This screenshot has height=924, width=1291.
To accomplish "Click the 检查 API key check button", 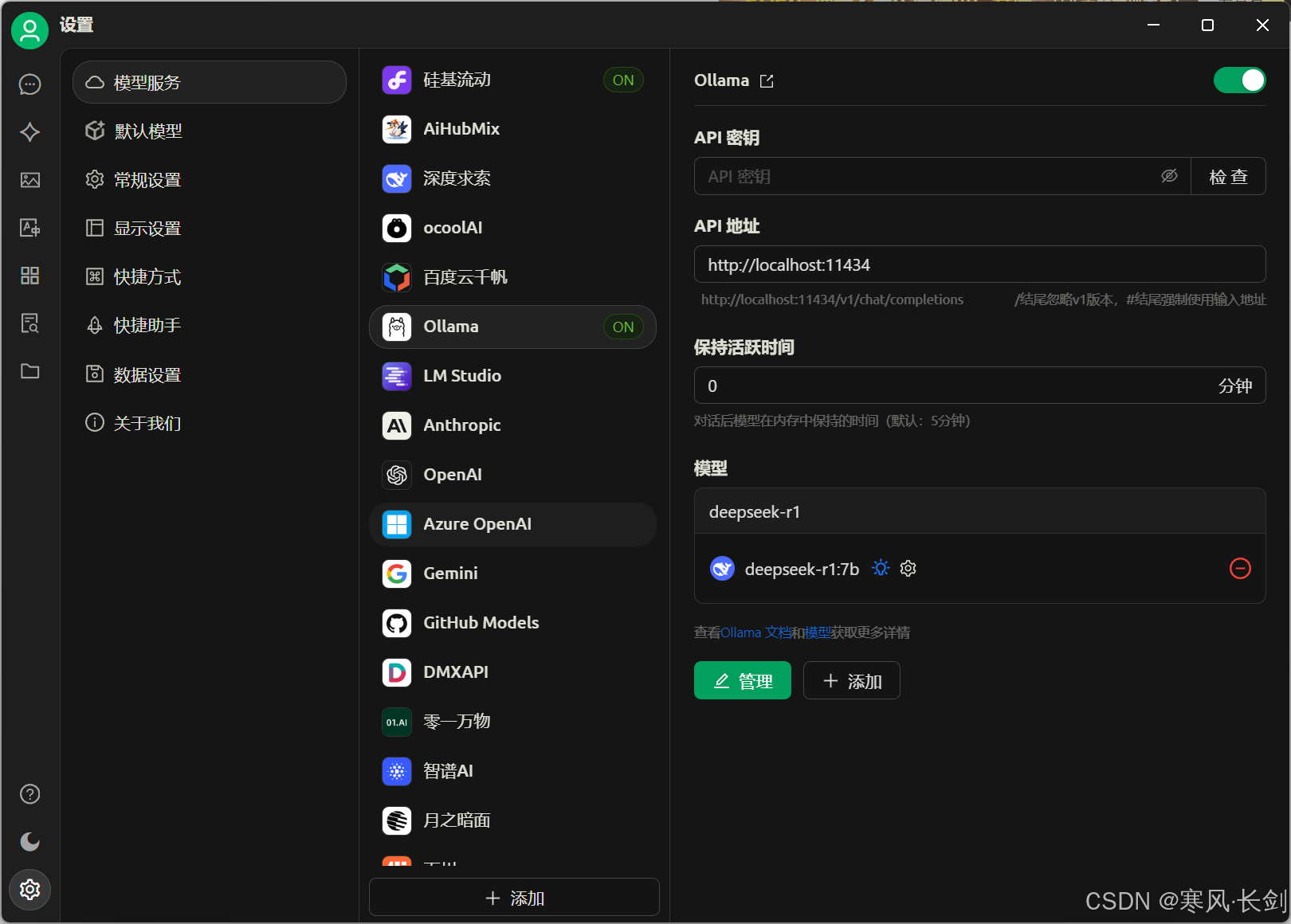I will [1228, 176].
